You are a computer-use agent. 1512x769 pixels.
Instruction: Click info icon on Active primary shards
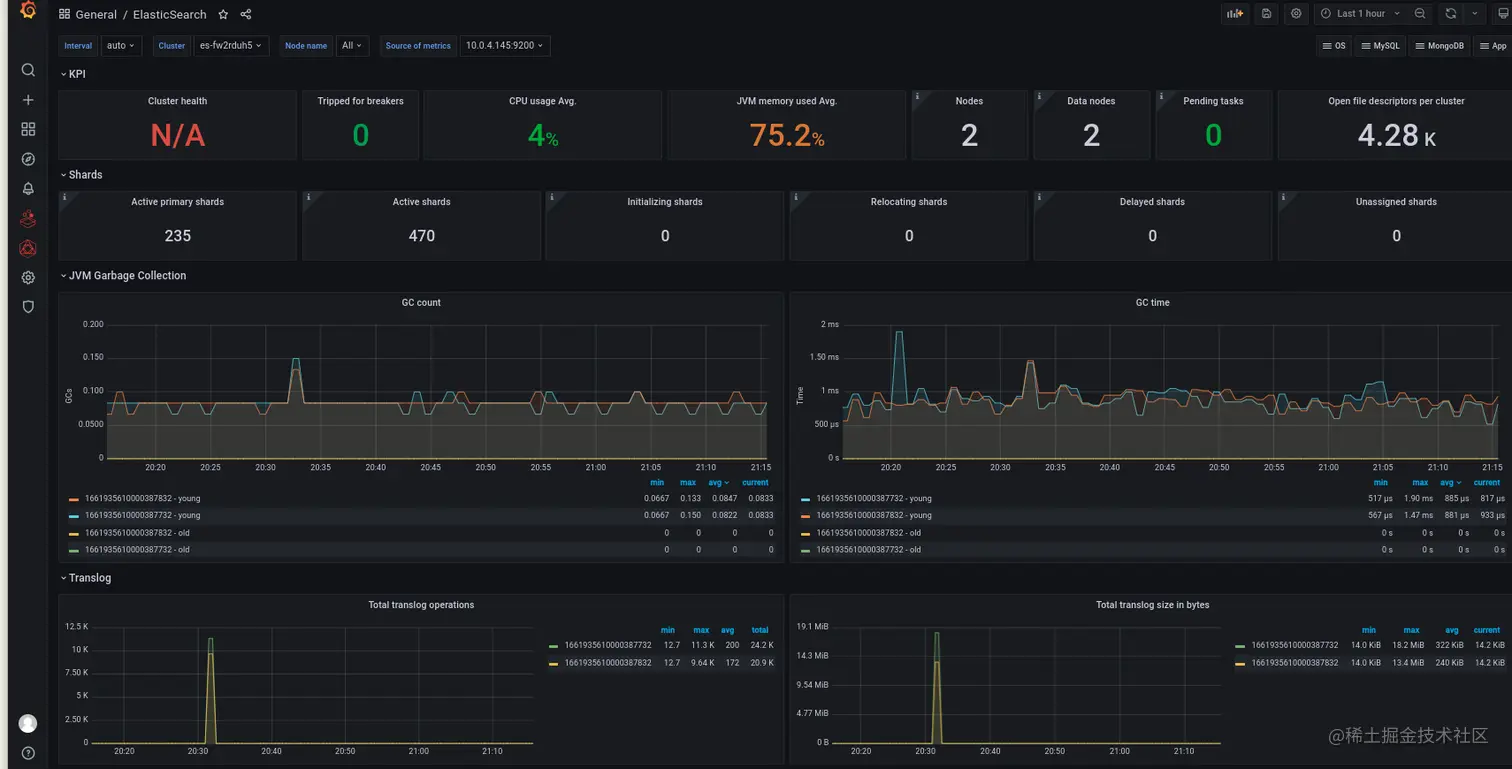(65, 198)
